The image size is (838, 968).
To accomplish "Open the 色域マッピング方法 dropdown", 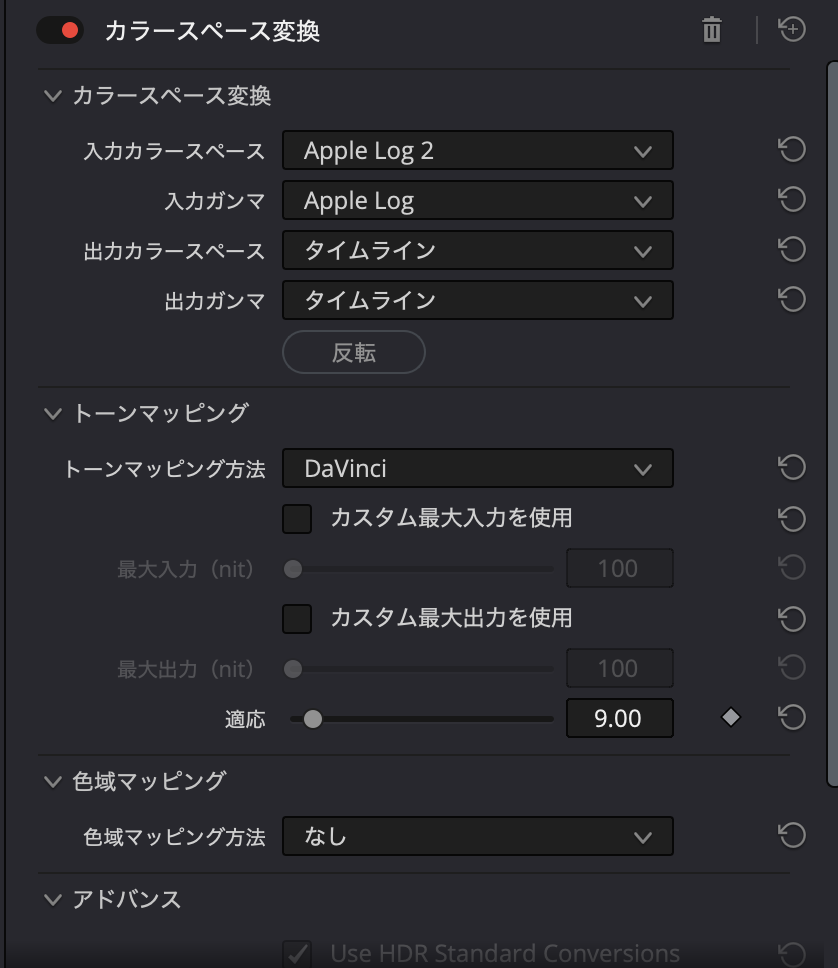I will coord(477,836).
